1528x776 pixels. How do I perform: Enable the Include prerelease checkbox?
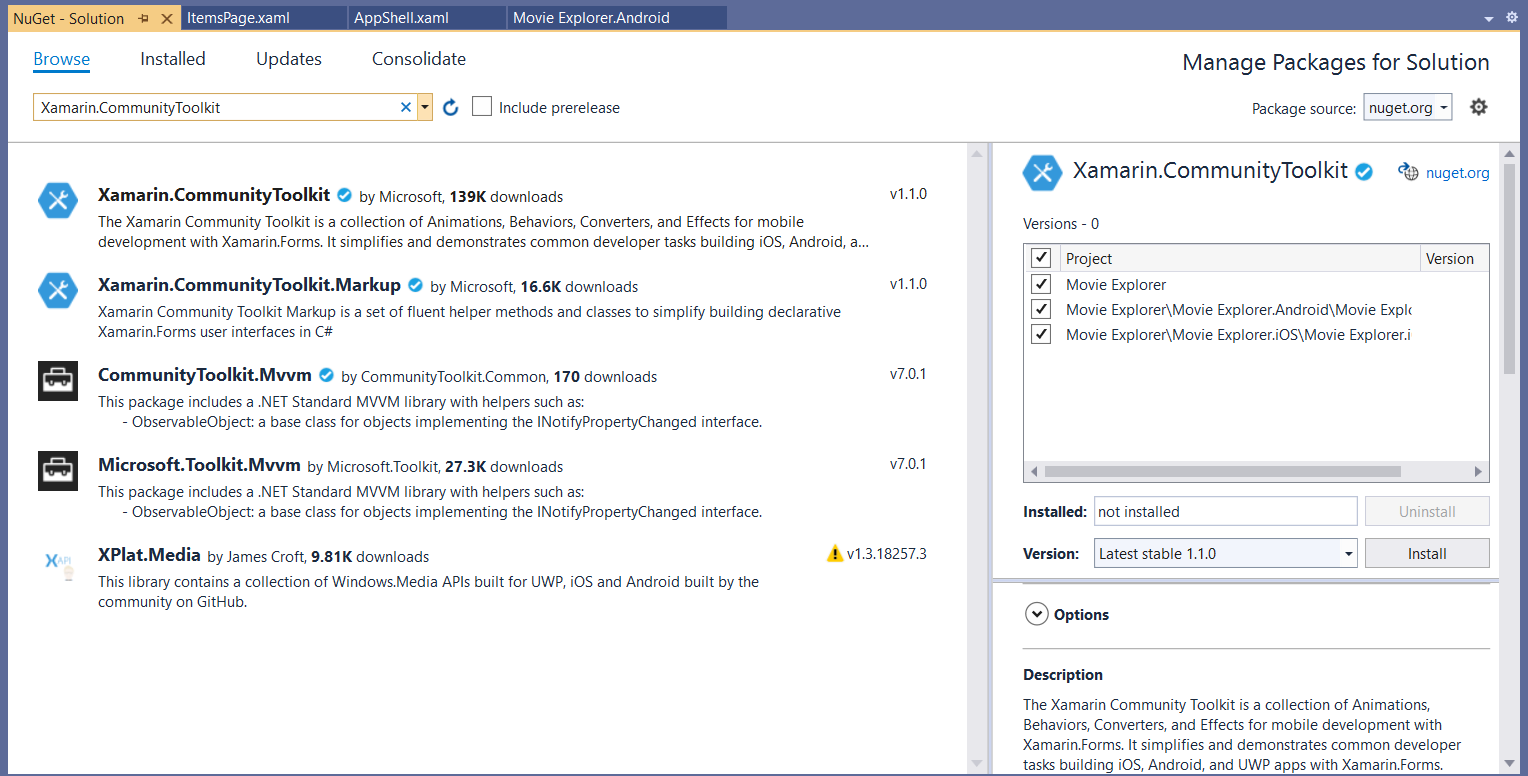click(x=482, y=107)
